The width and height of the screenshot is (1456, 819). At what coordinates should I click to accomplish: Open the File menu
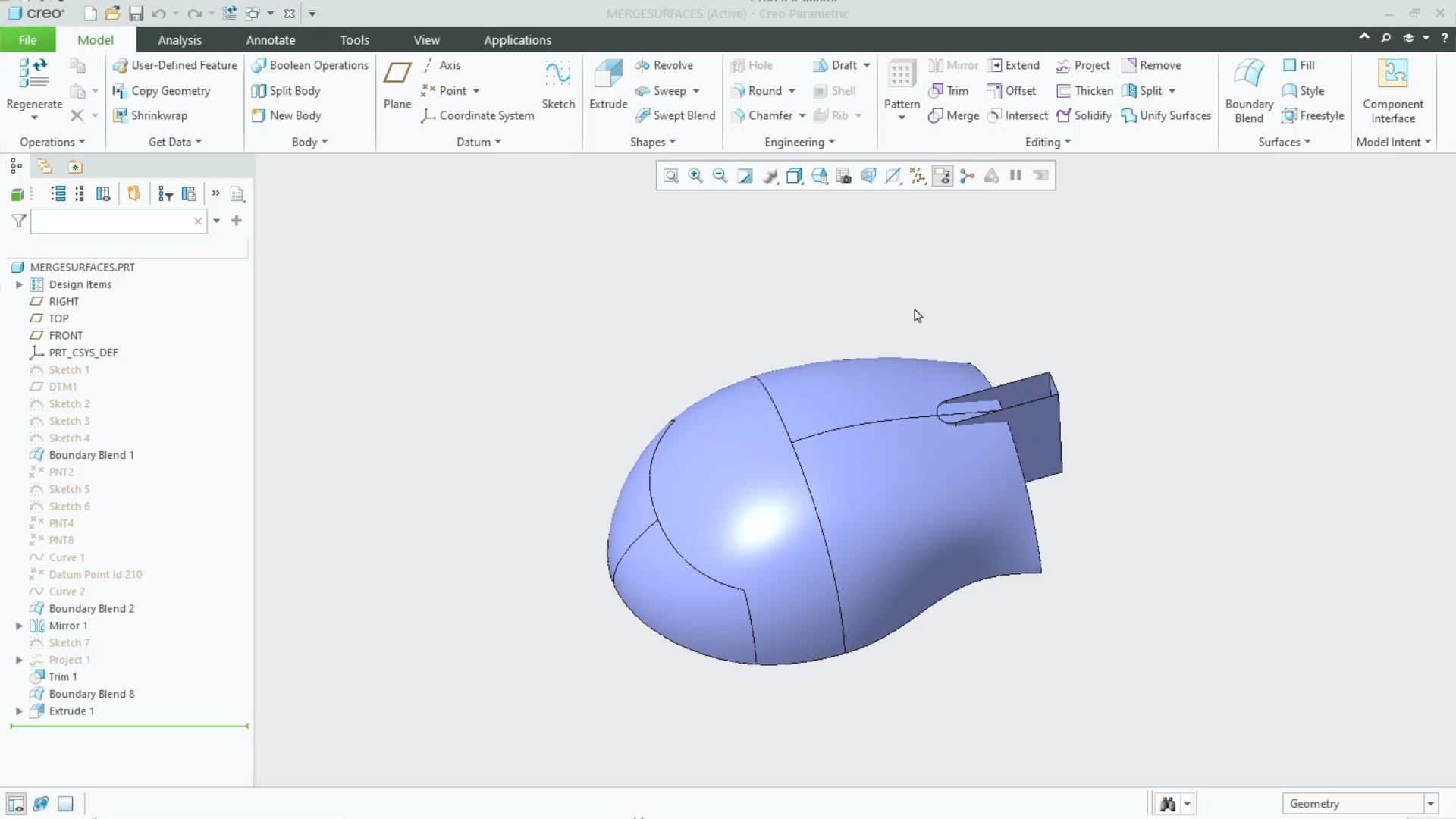click(x=27, y=39)
